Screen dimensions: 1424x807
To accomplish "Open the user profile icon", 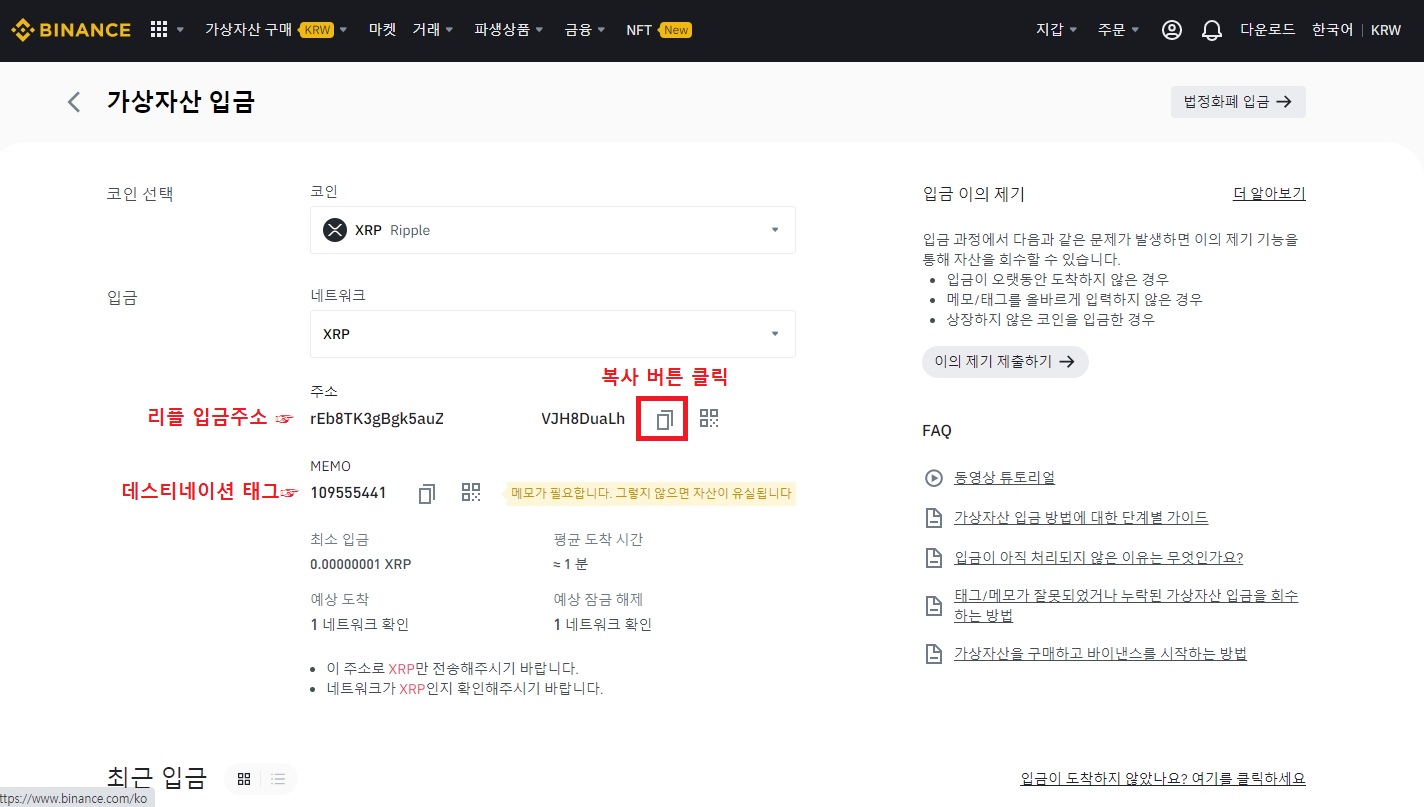I will (x=1172, y=30).
